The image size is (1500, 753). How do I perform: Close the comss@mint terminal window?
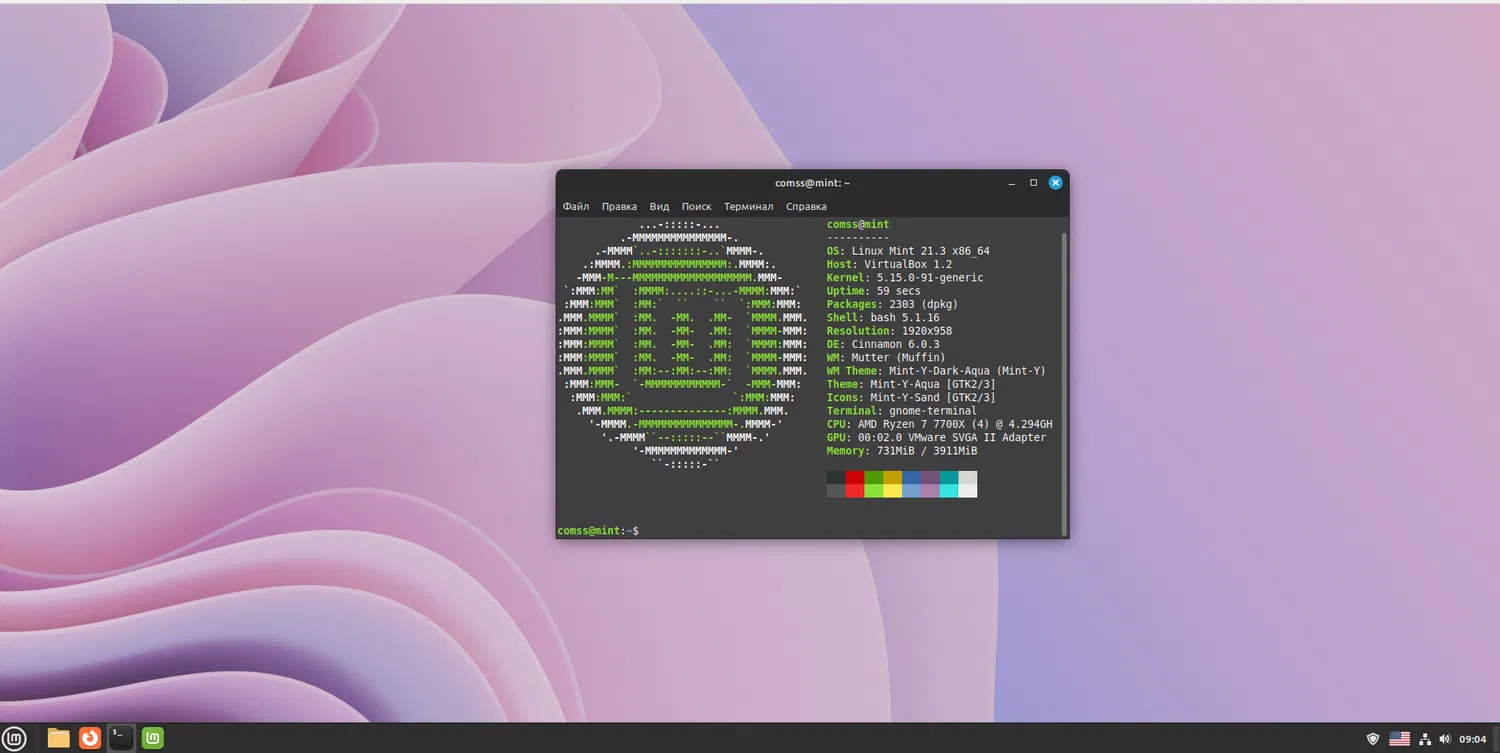coord(1055,183)
